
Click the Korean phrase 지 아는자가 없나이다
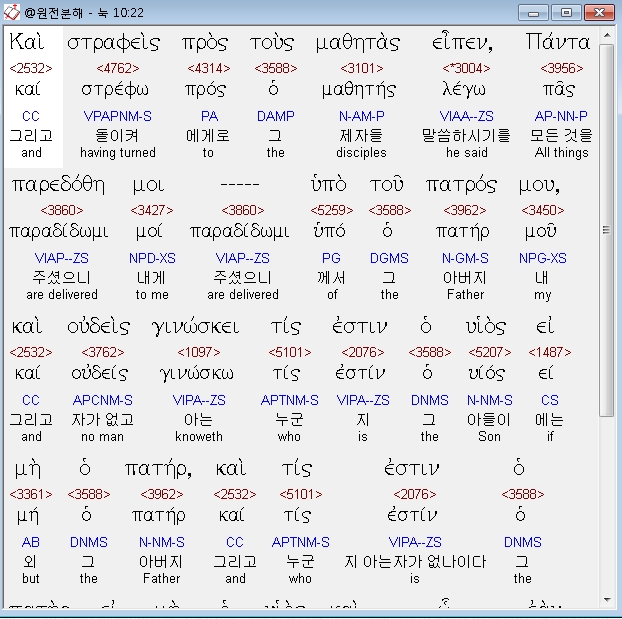[x=415, y=561]
